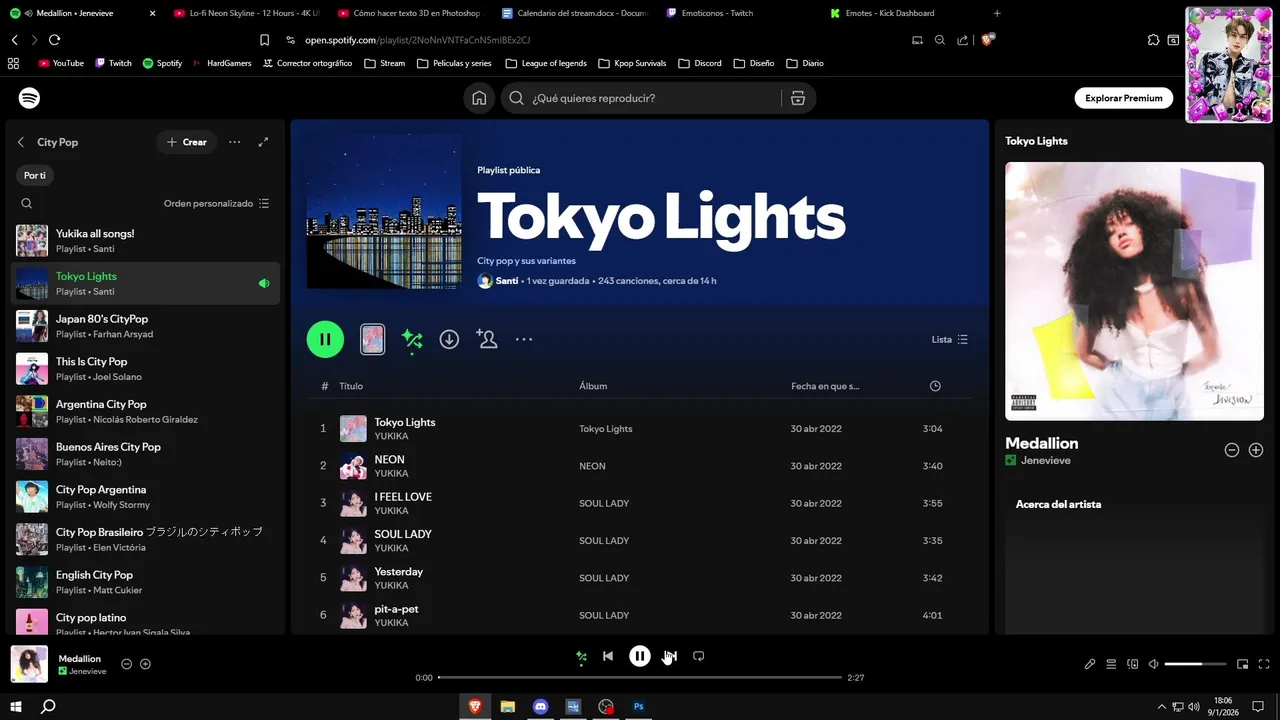Switch to Emotes - Kick Dashboard tab
Viewport: 1280px width, 720px height.
[901, 13]
